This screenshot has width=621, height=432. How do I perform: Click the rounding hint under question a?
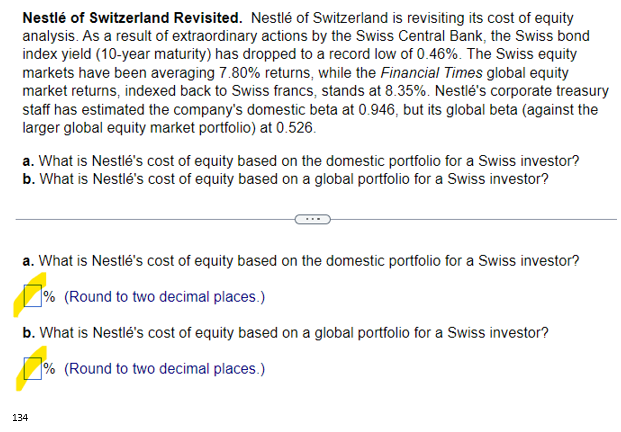[x=165, y=297]
